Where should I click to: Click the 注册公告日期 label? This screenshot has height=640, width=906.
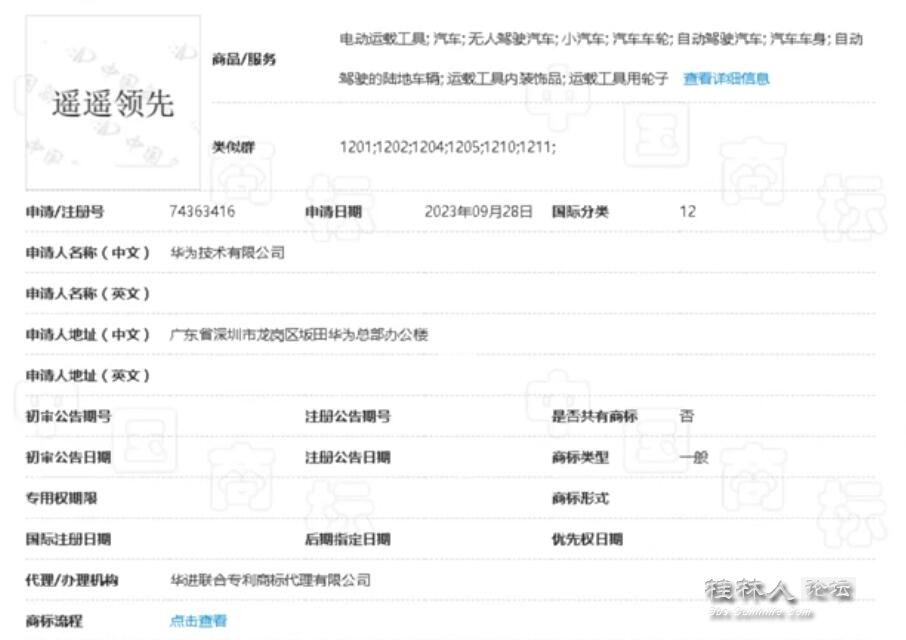(348, 457)
